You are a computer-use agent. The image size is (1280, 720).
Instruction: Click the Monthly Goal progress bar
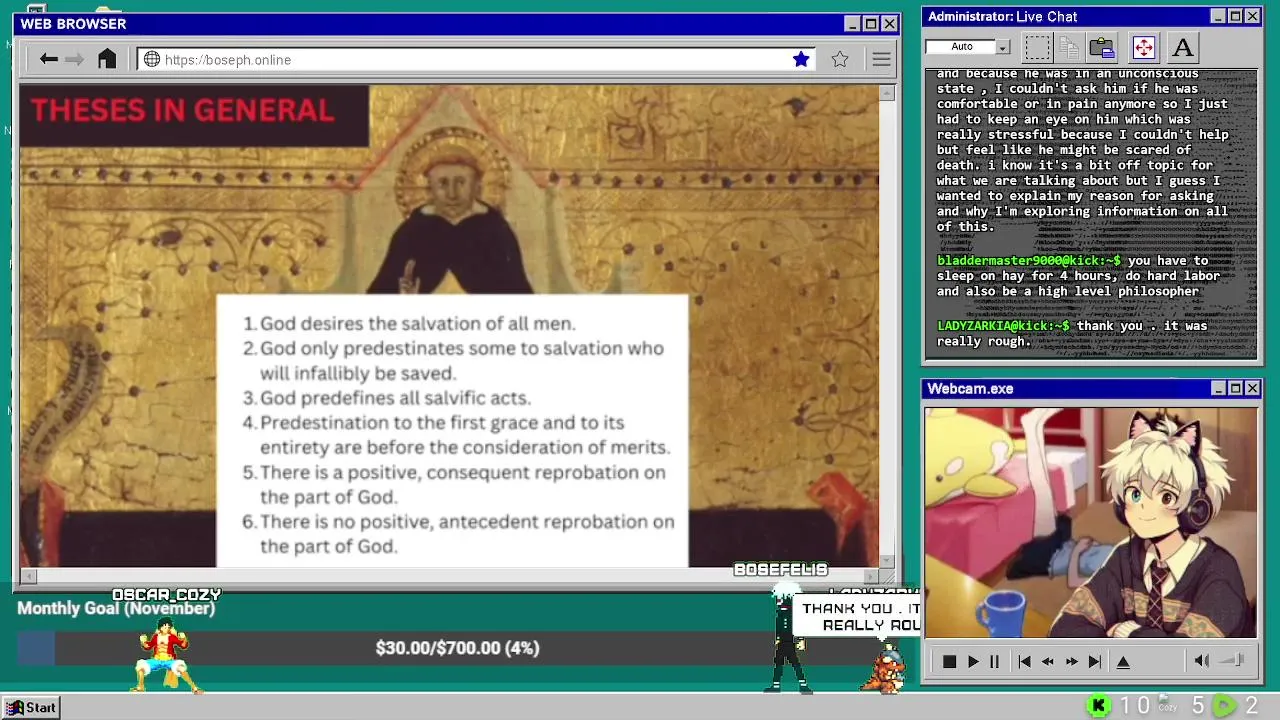tap(458, 648)
